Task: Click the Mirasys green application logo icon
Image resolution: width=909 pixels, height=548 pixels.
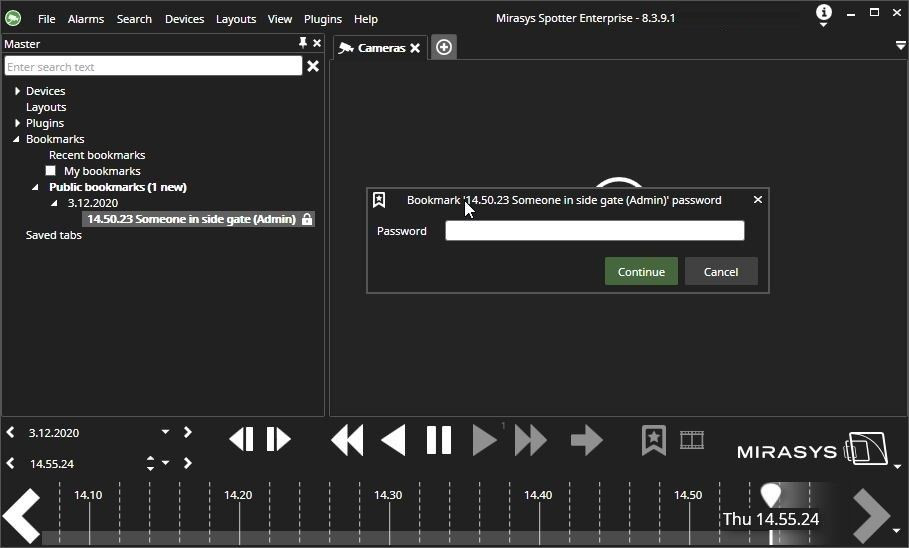Action: (13, 18)
